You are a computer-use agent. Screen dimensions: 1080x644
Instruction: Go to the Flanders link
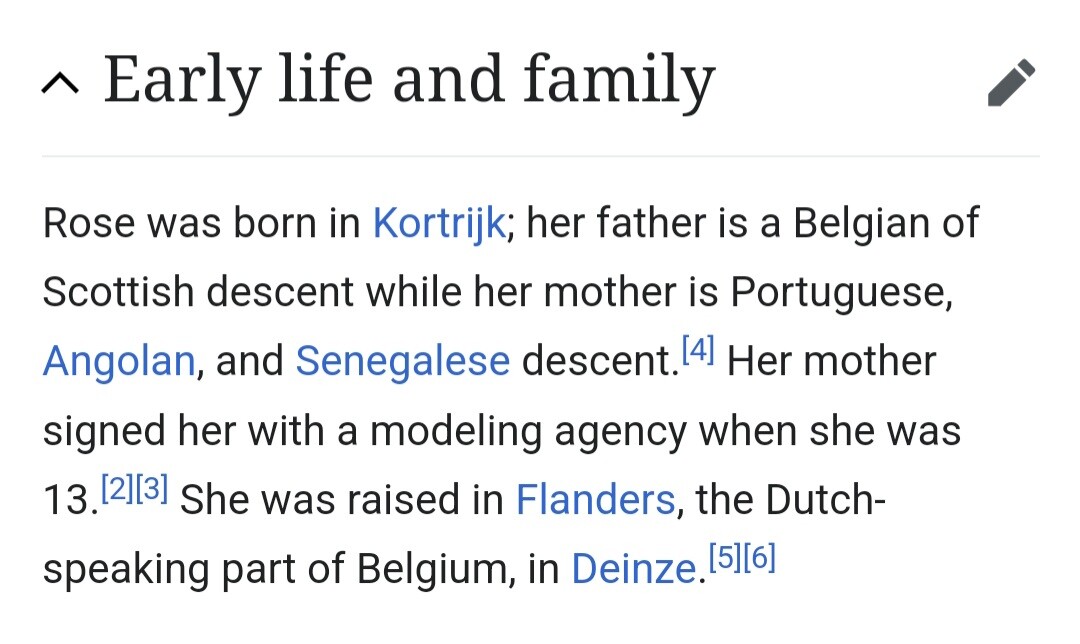click(595, 499)
